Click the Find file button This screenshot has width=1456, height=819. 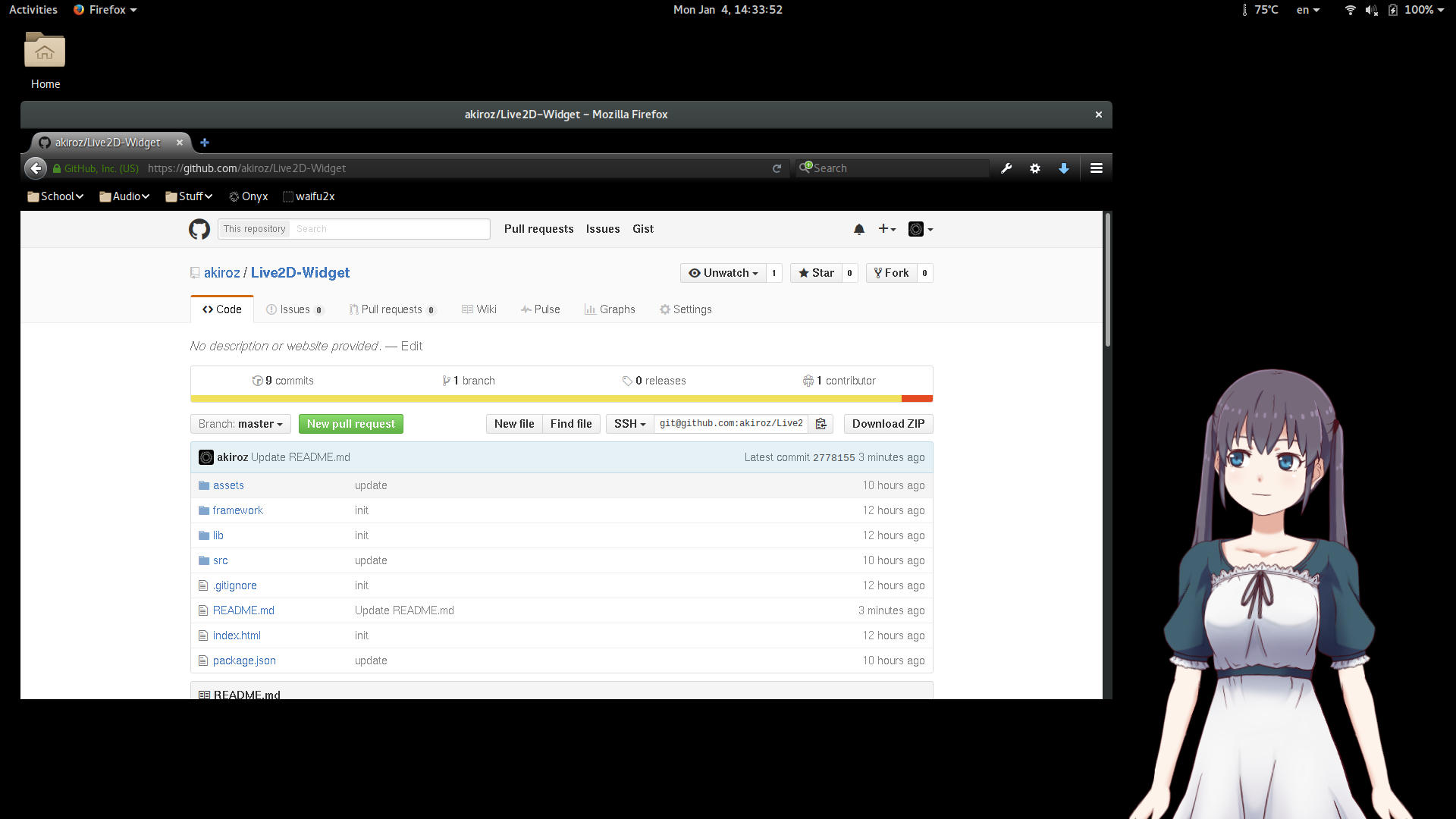571,424
